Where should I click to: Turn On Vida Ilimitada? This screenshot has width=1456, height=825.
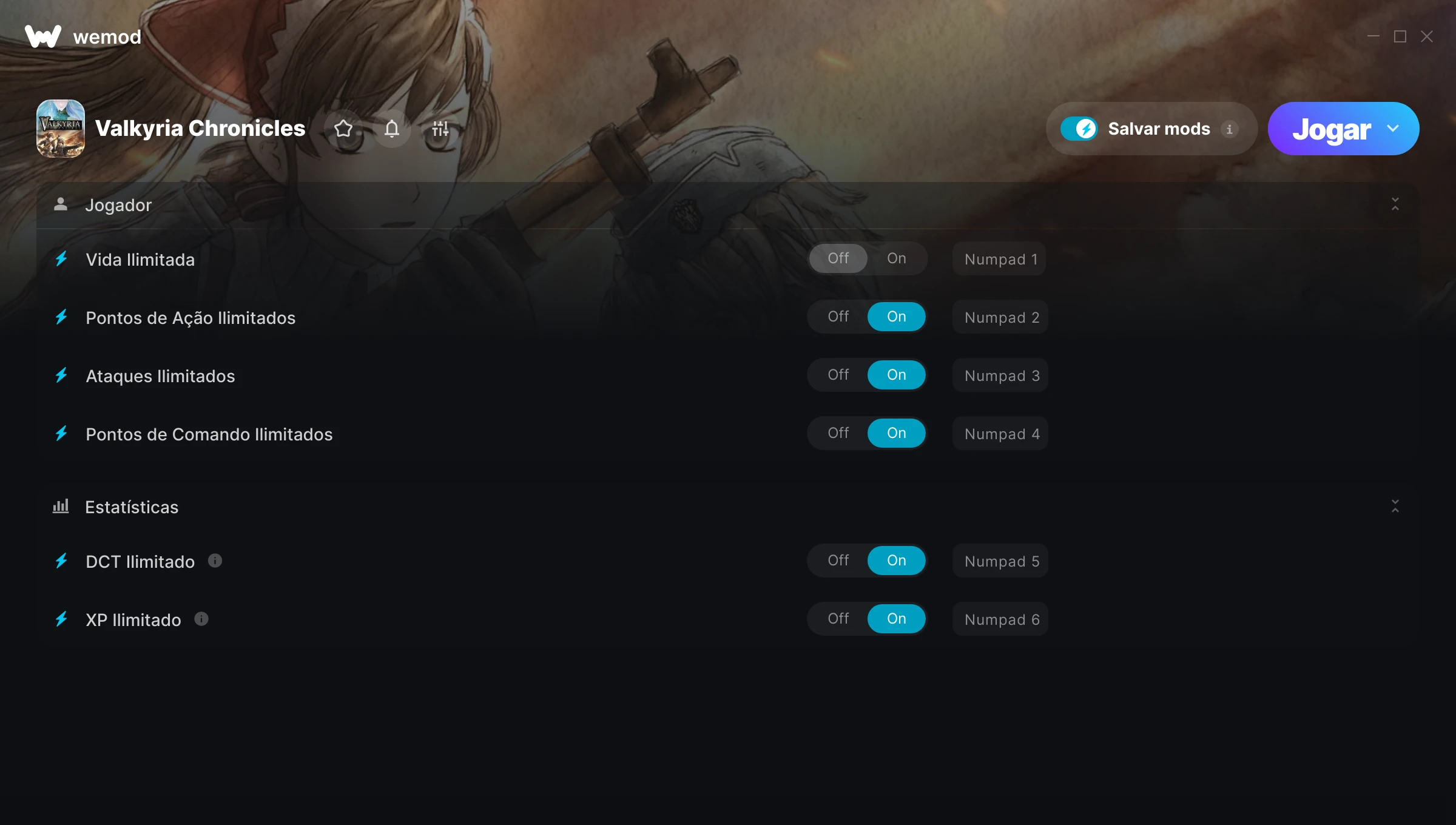pos(897,258)
